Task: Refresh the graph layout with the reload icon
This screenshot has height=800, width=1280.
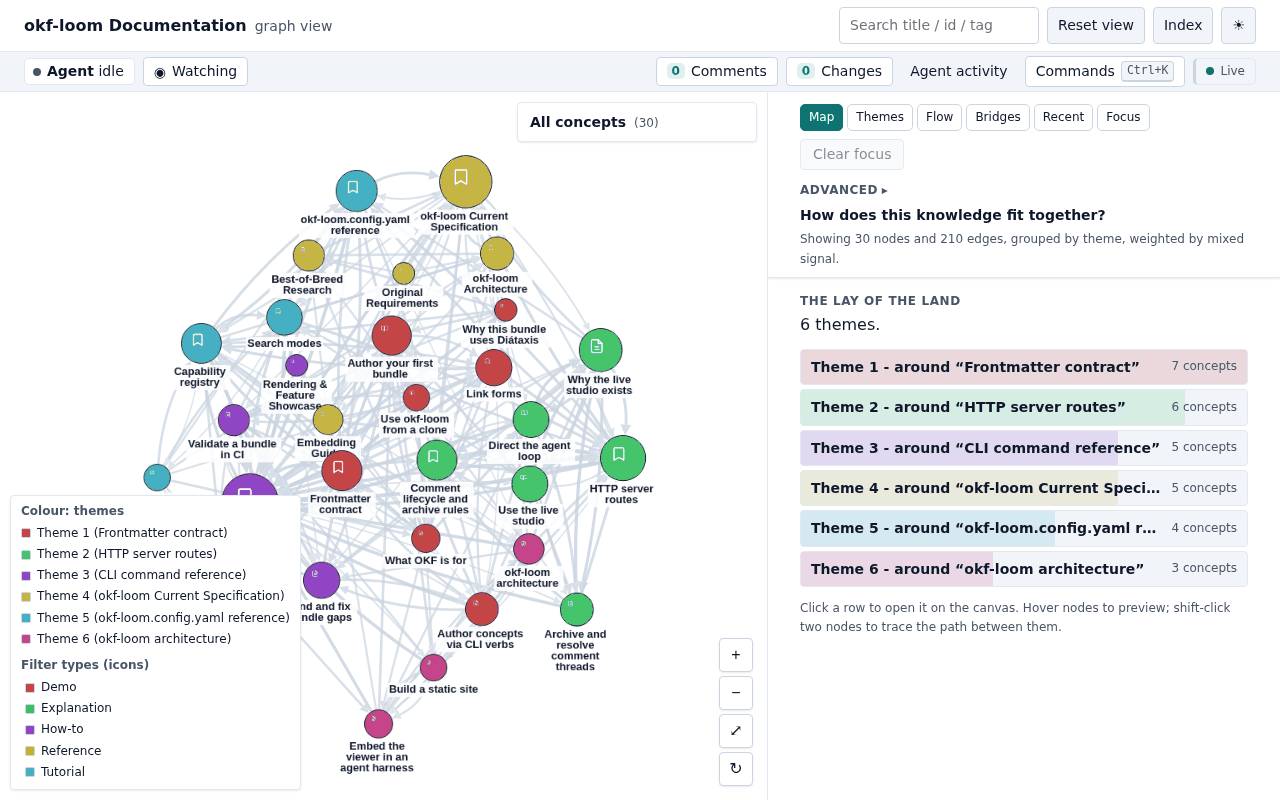Action: (736, 769)
